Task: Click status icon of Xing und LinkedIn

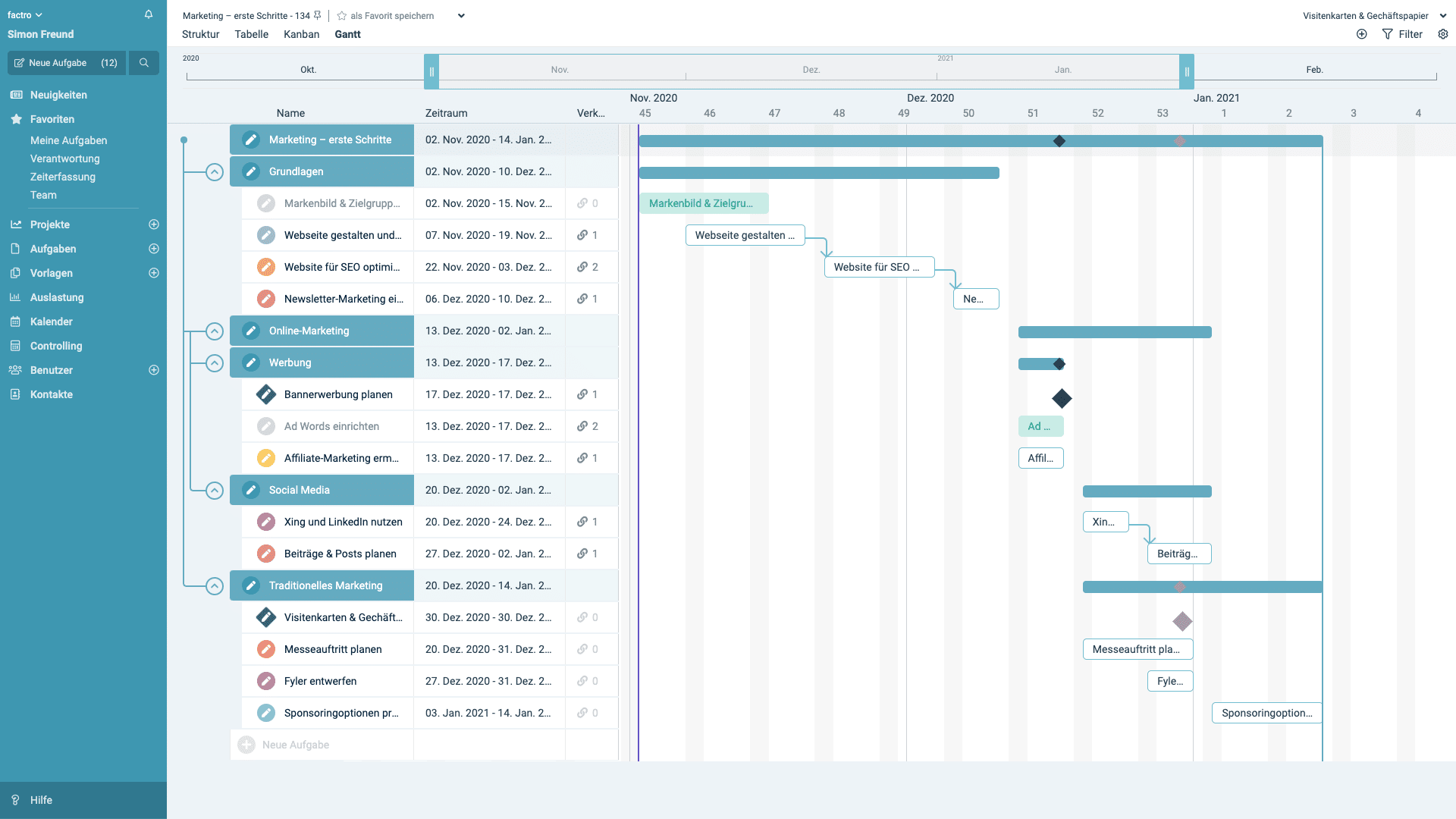Action: click(266, 522)
